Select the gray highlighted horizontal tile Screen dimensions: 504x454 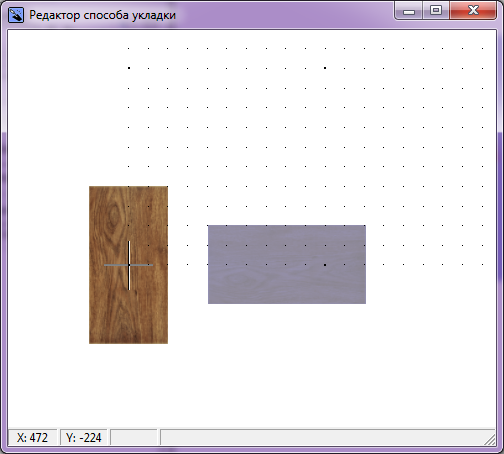287,264
